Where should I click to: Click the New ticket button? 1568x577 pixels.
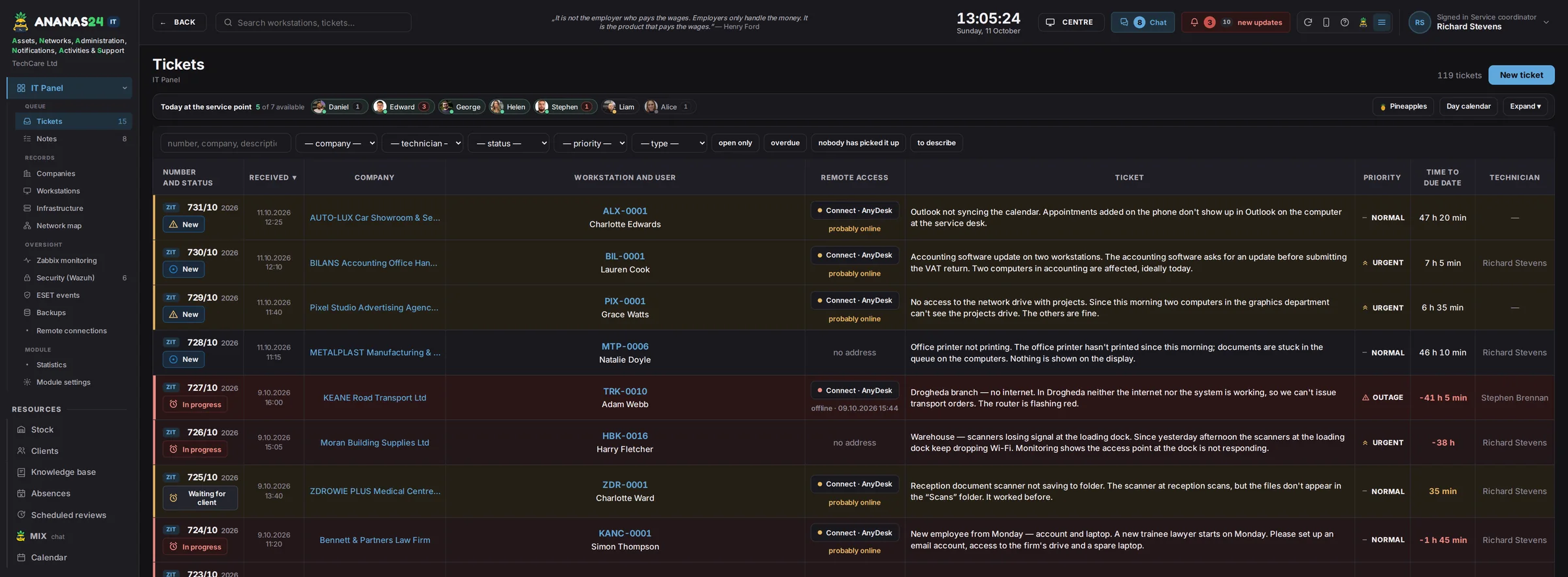click(x=1521, y=75)
